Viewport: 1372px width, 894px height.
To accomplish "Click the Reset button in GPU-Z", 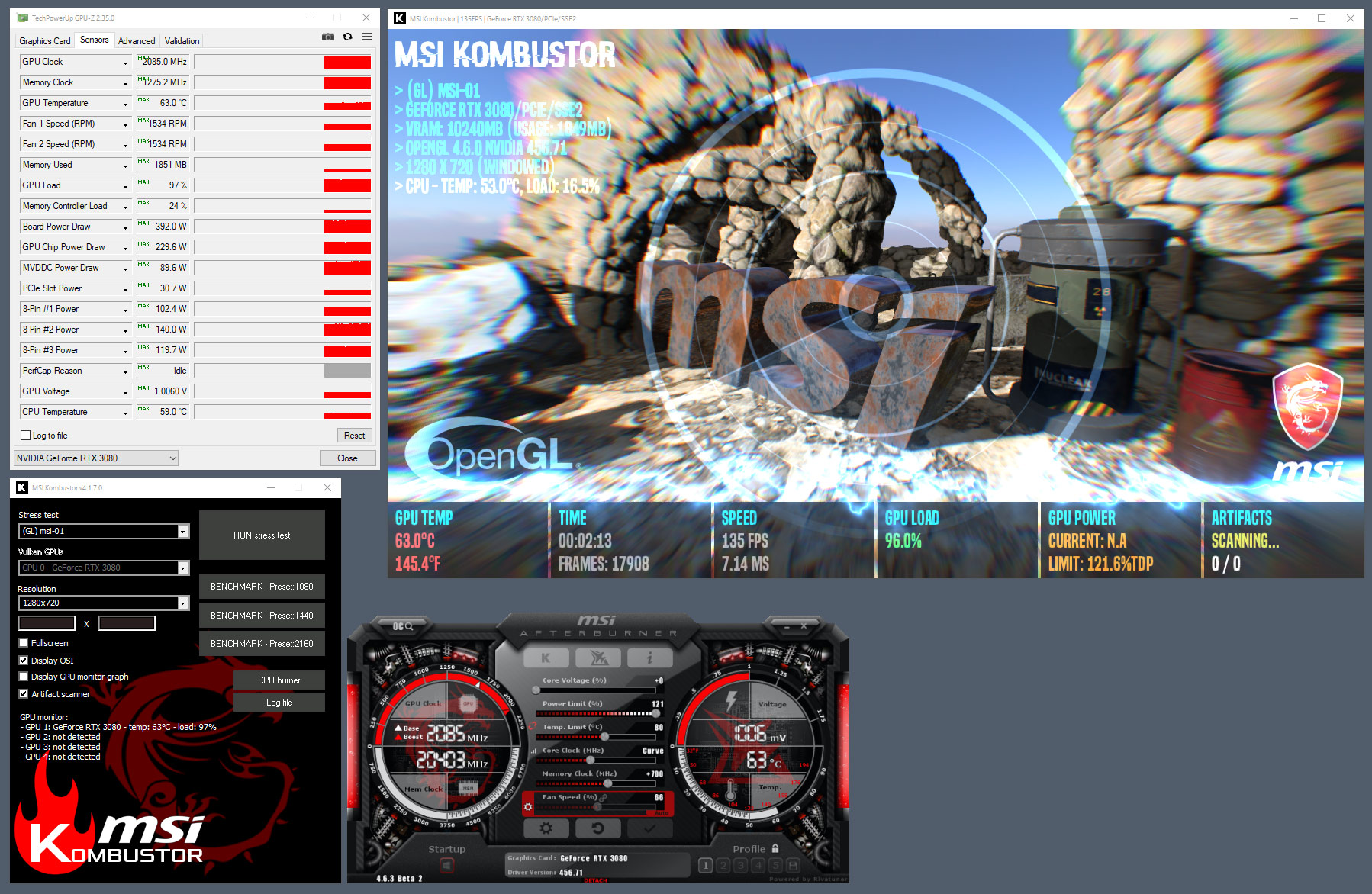I will (355, 436).
